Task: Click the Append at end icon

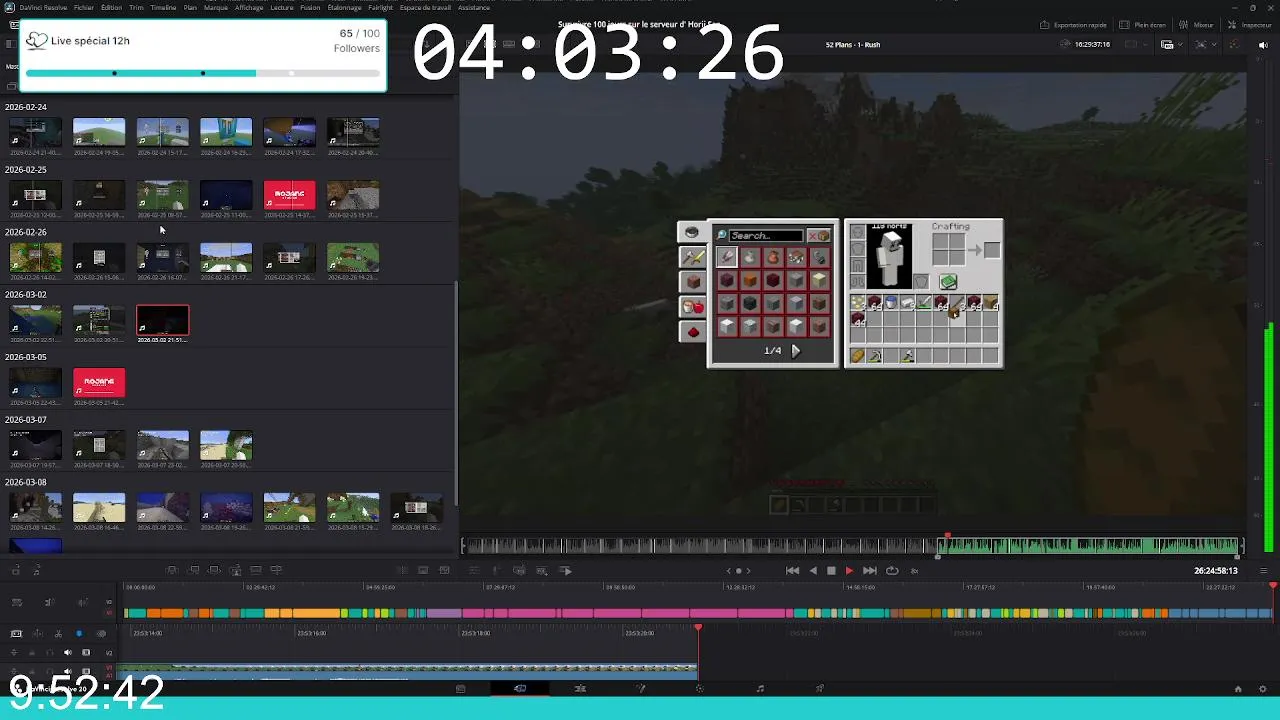Action: pyautogui.click(x=193, y=571)
